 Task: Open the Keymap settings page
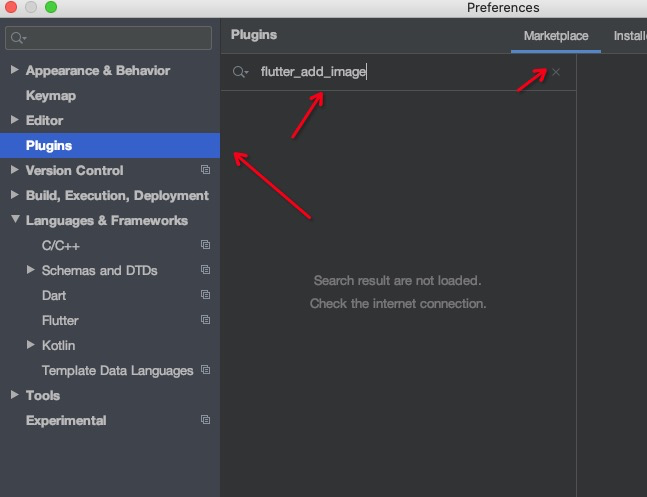(51, 95)
